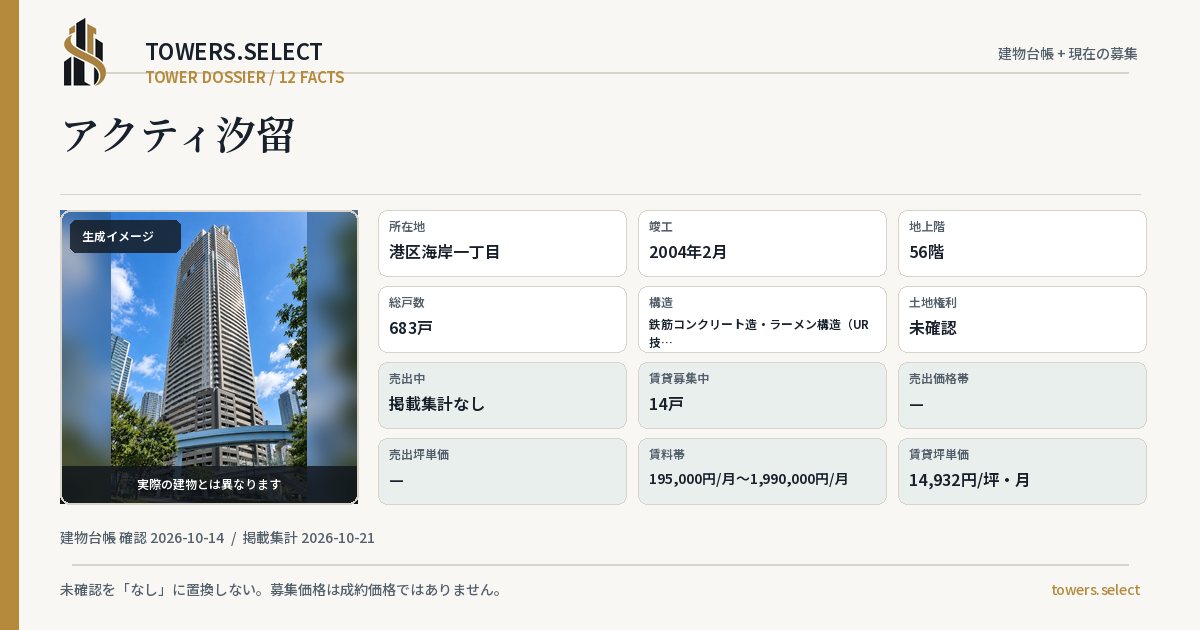Select the TOWER DOSSIER / 12 FACTS subtitle
The height and width of the screenshot is (630, 1200).
click(245, 77)
